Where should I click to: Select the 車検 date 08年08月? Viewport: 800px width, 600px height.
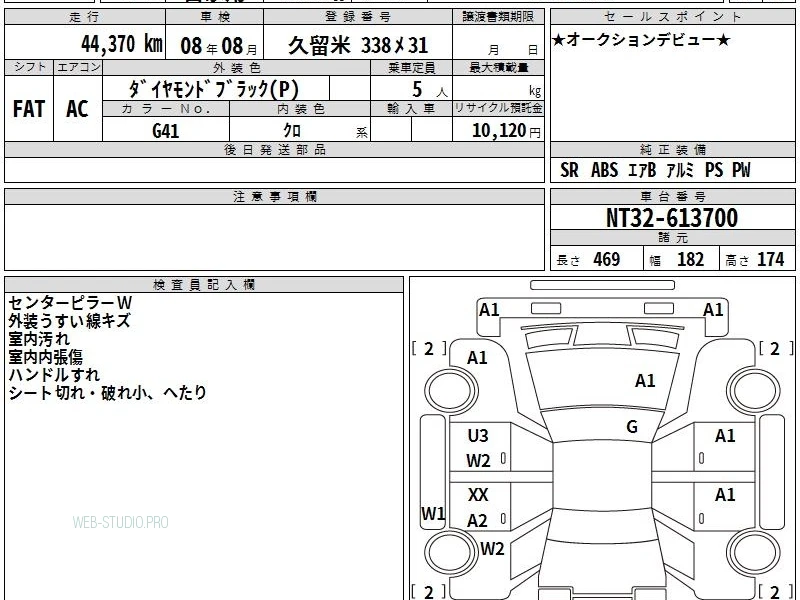click(x=219, y=46)
